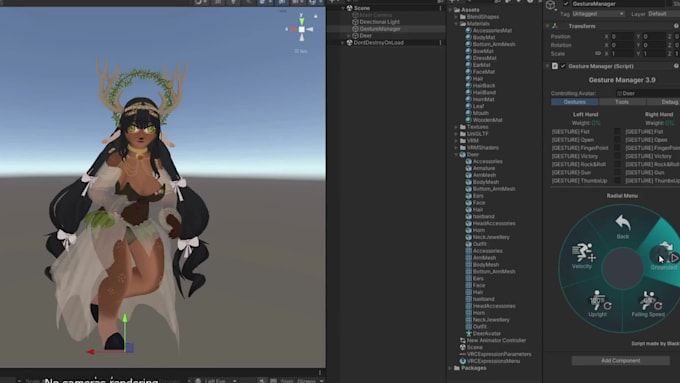Screen dimensions: 680x383
Task: Open the Layer dropdown (Default)
Action: [664, 14]
